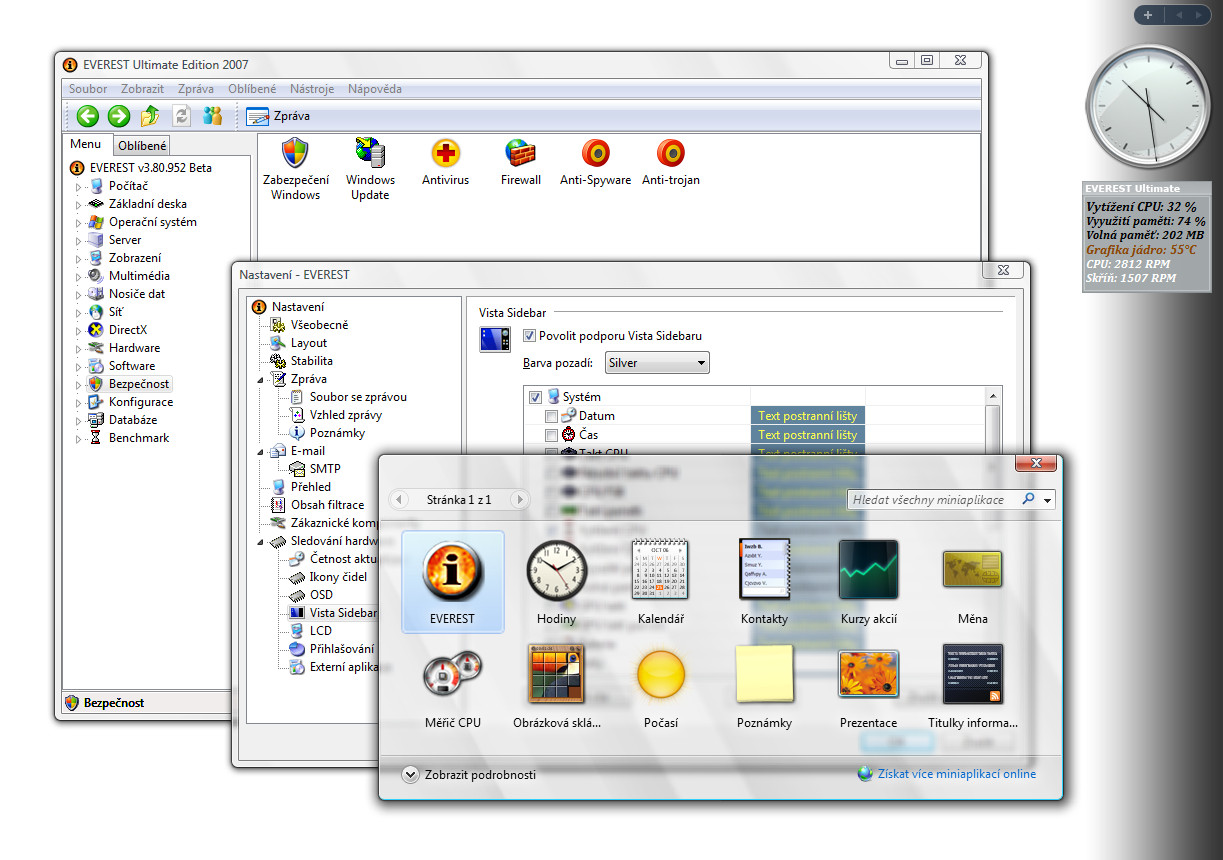Open the Oblíbené menu

(x=252, y=89)
